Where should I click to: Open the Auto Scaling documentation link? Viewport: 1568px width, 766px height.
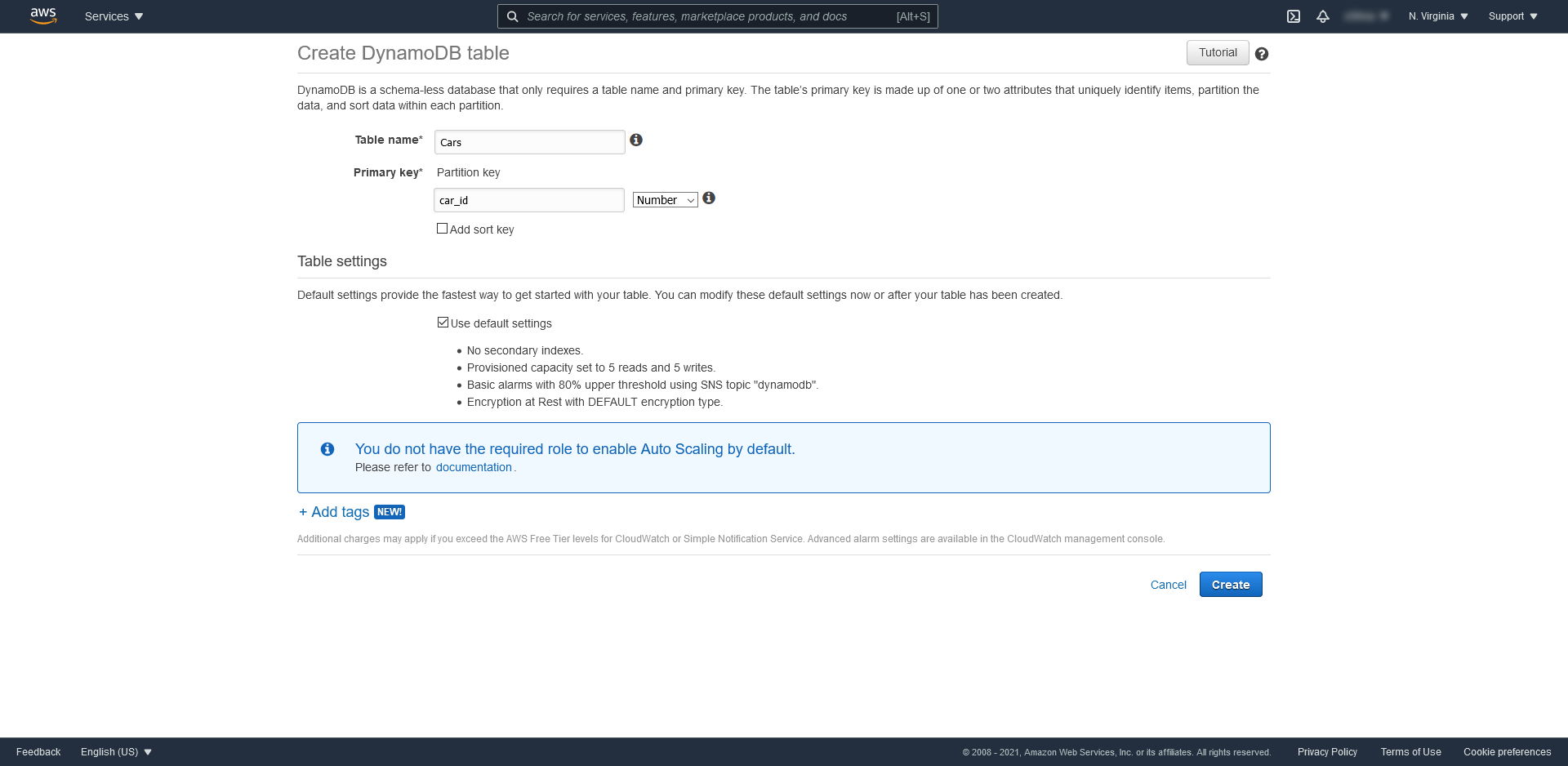click(x=474, y=467)
